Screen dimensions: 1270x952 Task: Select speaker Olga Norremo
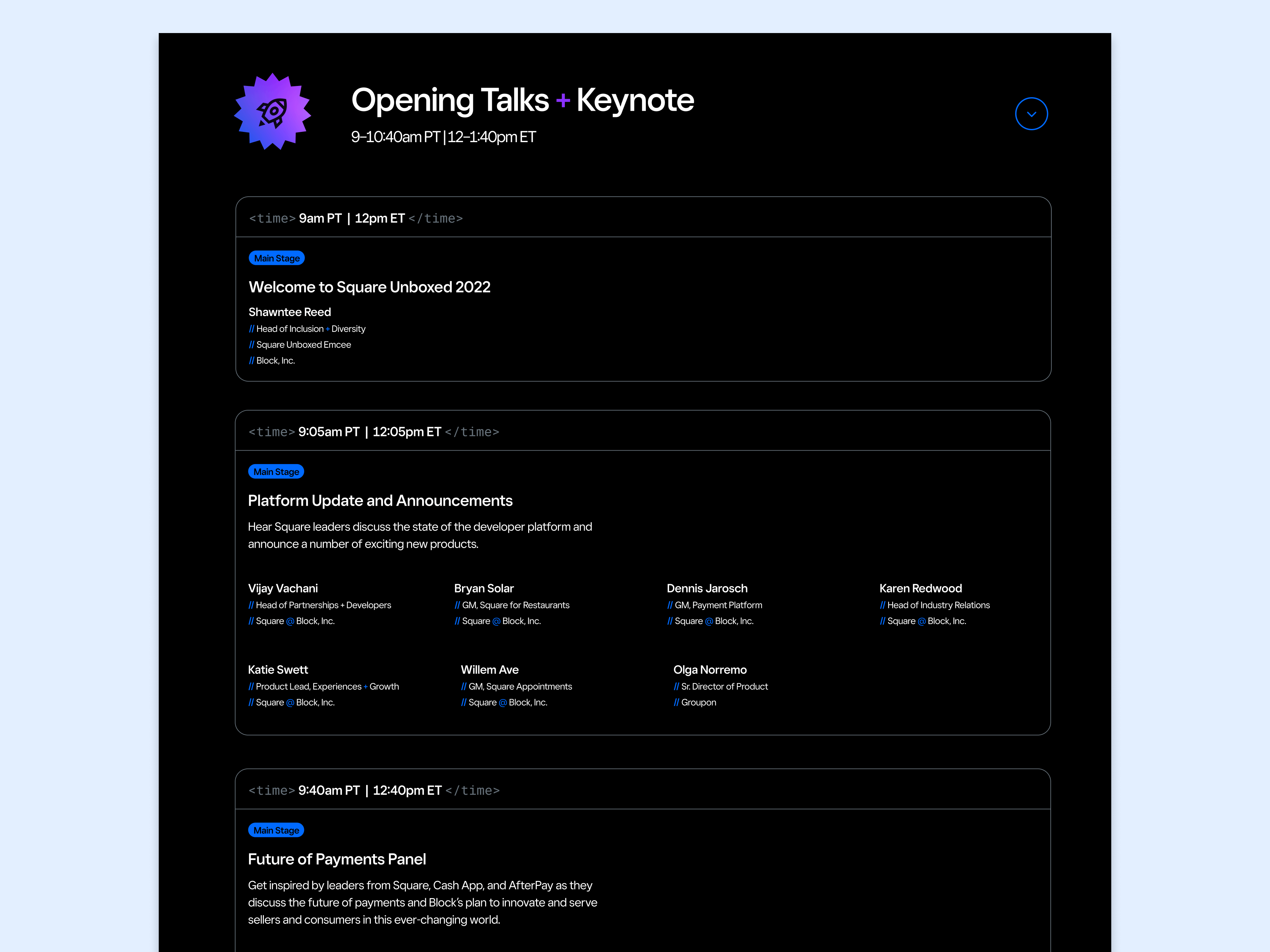pos(710,670)
